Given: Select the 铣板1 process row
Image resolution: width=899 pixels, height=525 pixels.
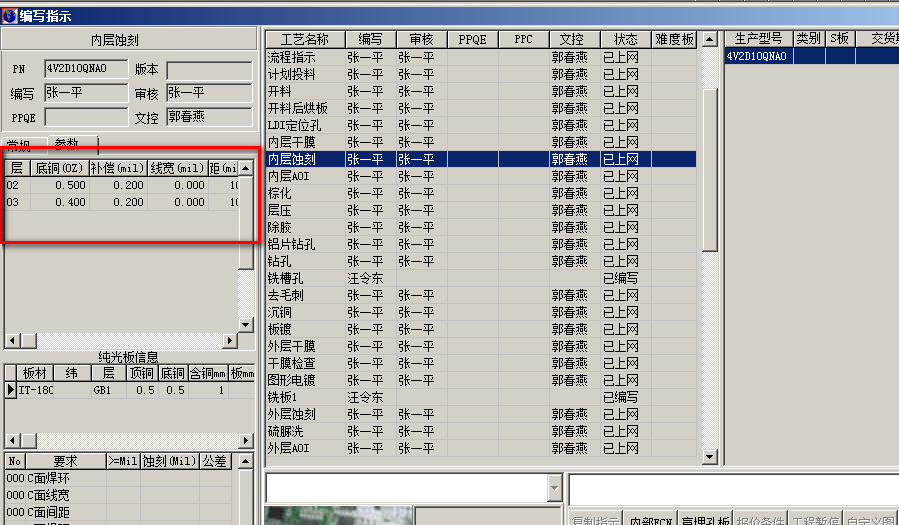Looking at the screenshot, I should (x=481, y=397).
